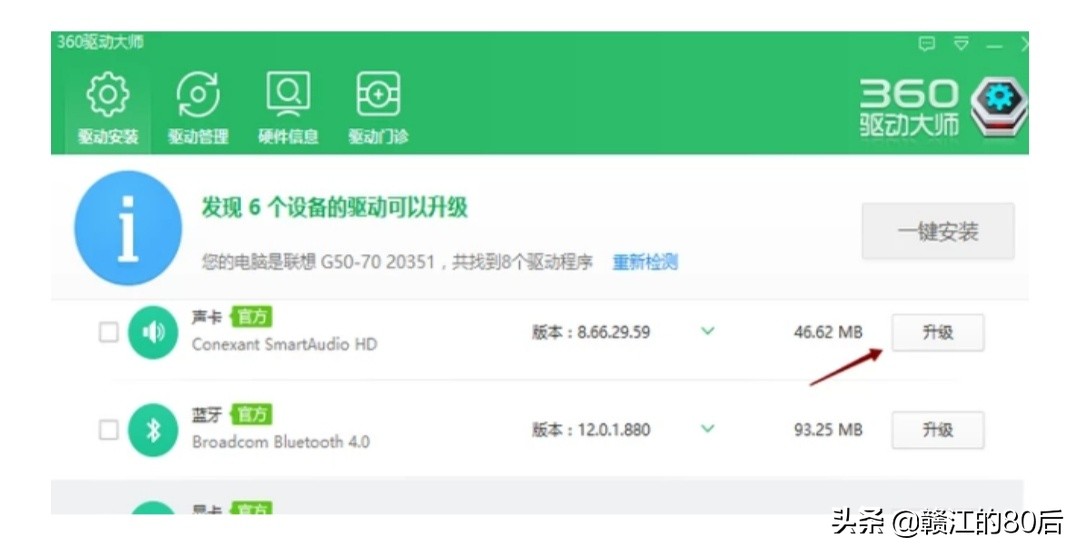Switch to the 驱动管理 tab

pos(198,108)
